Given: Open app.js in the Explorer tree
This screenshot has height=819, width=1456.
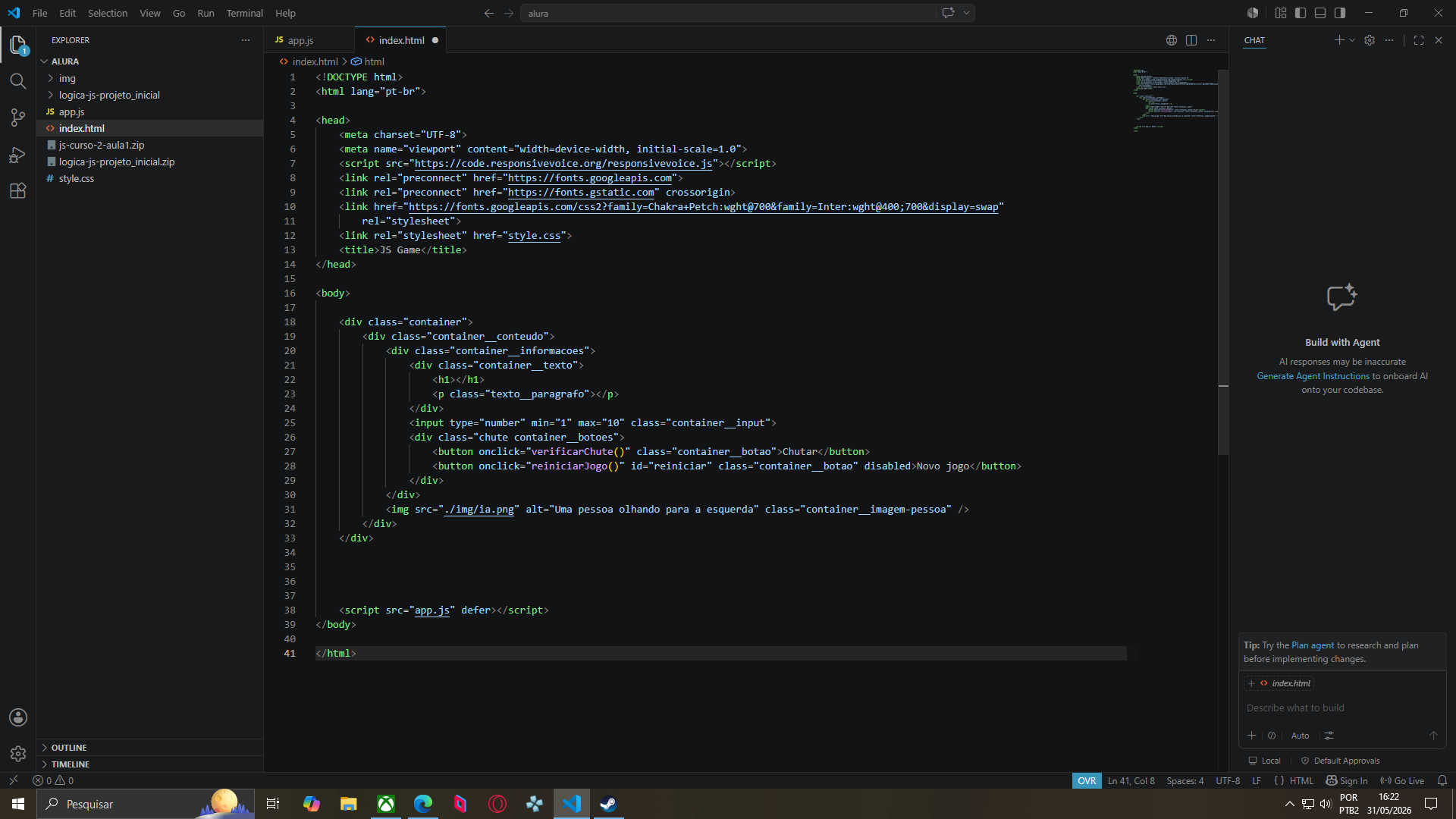Looking at the screenshot, I should pyautogui.click(x=149, y=111).
